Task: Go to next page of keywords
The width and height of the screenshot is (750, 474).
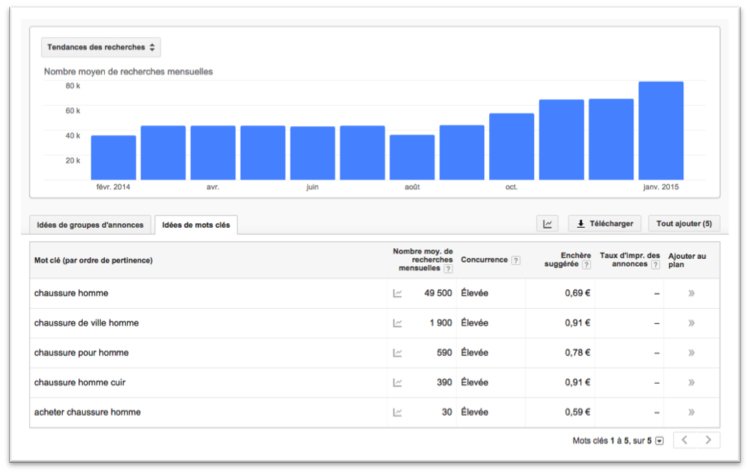Action: (708, 440)
